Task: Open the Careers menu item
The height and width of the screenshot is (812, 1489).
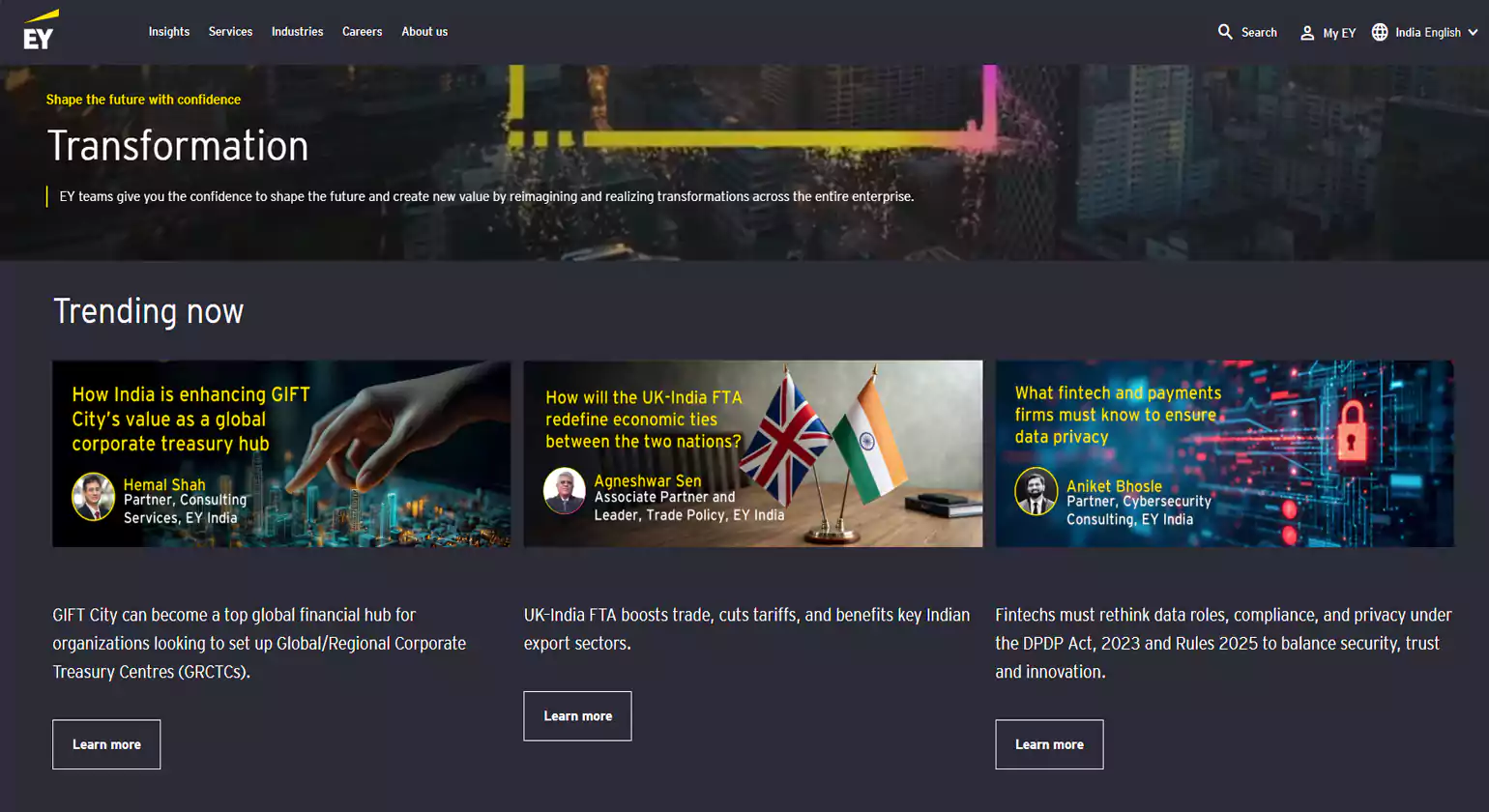Action: tap(362, 32)
